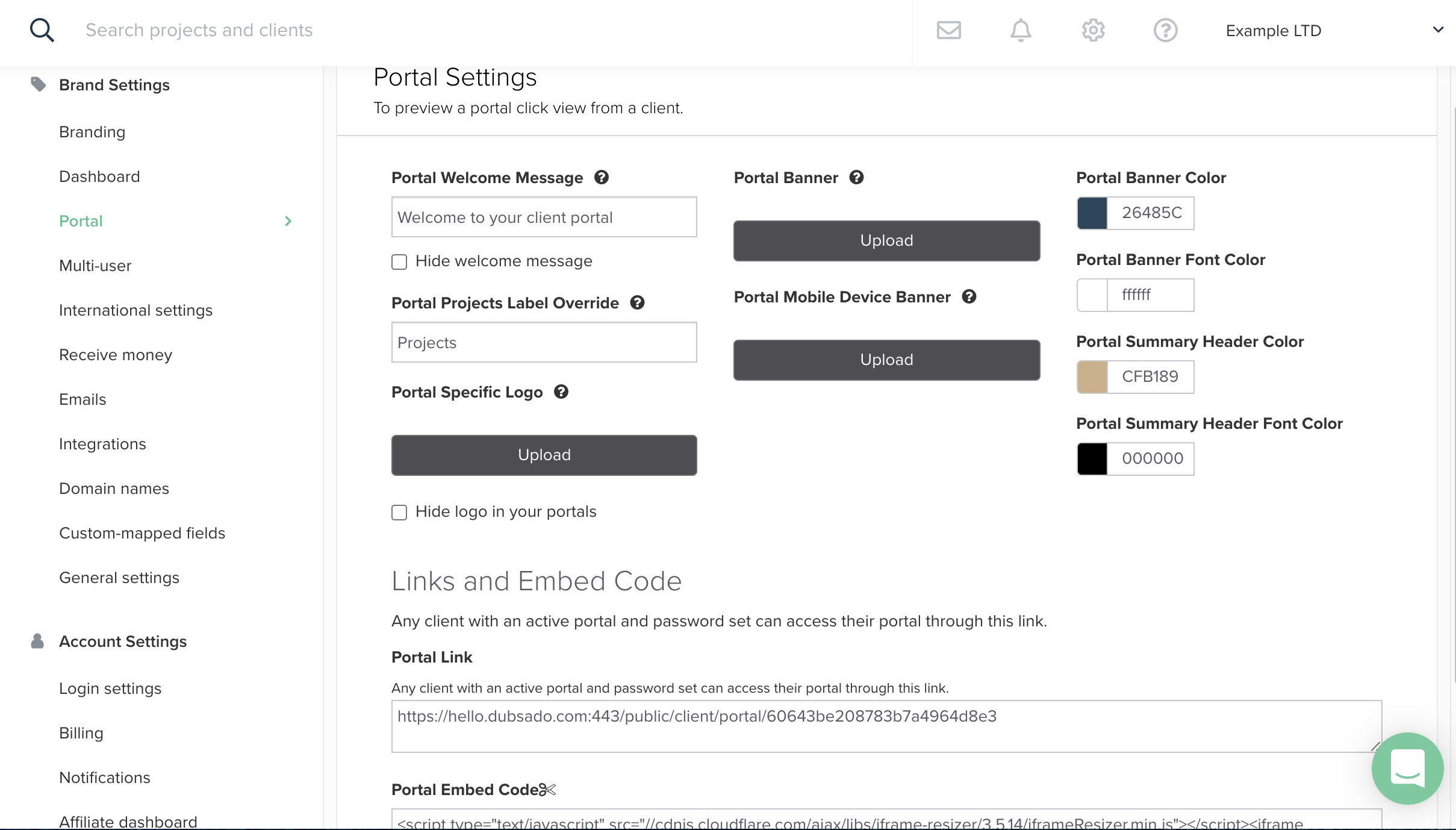Click Upload button for Portal Mobile Device Banner
The image size is (1456, 830).
(887, 359)
